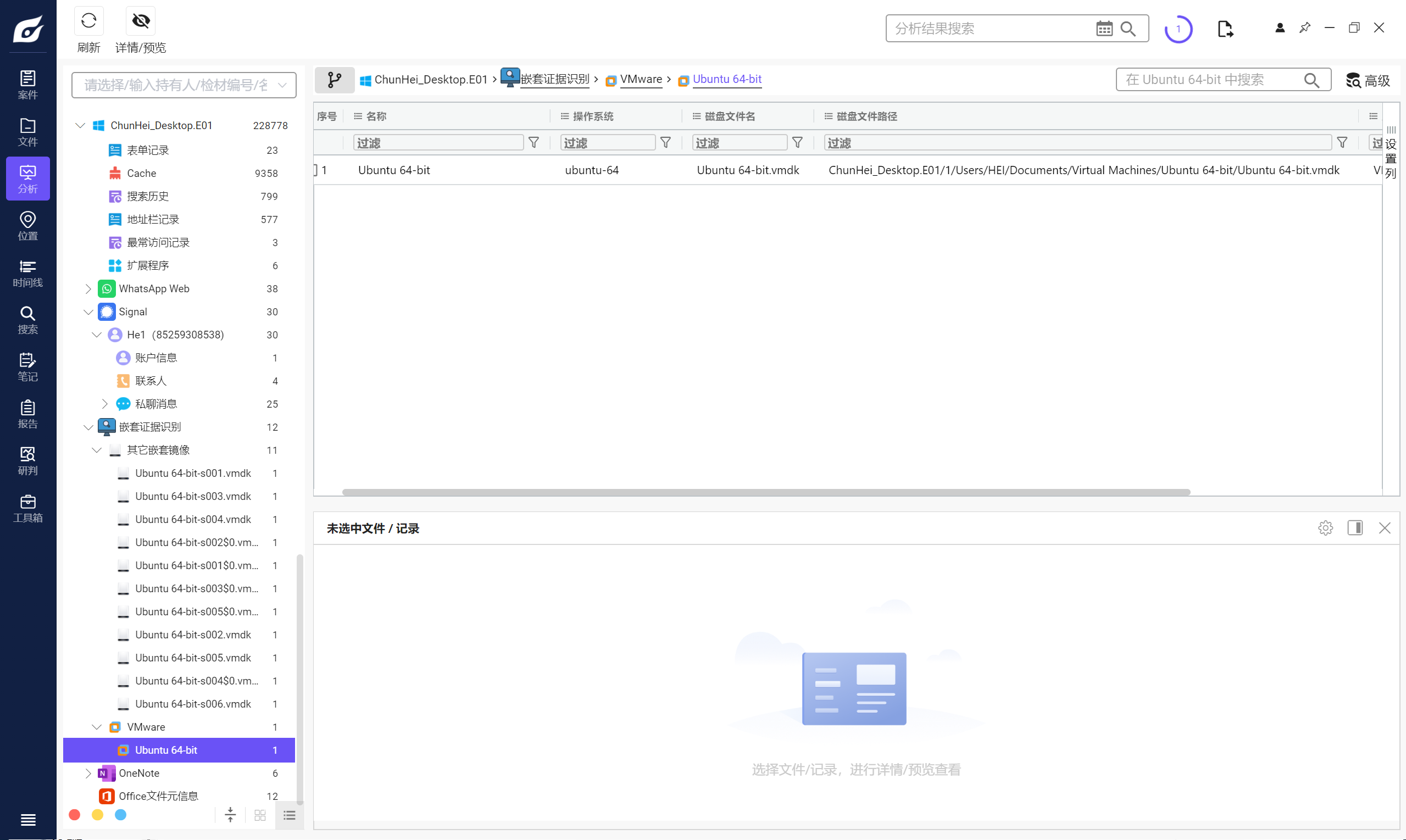This screenshot has width=1406, height=840.
Task: Click the branch tree icon beside breadcrumb
Action: click(x=335, y=80)
